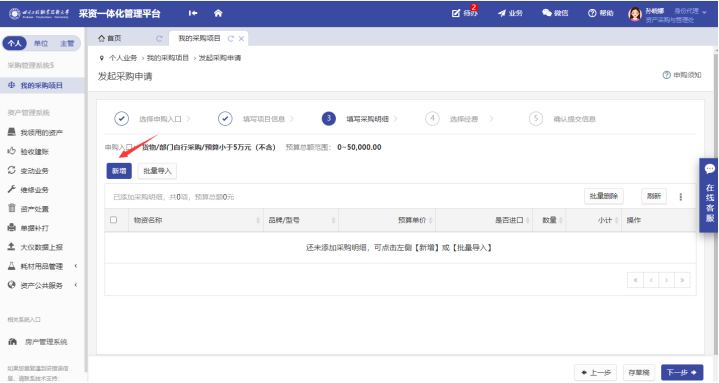Image resolution: width=719 pixels, height=383 pixels.
Task: Open the 微信 link in the header
Action: coord(555,13)
